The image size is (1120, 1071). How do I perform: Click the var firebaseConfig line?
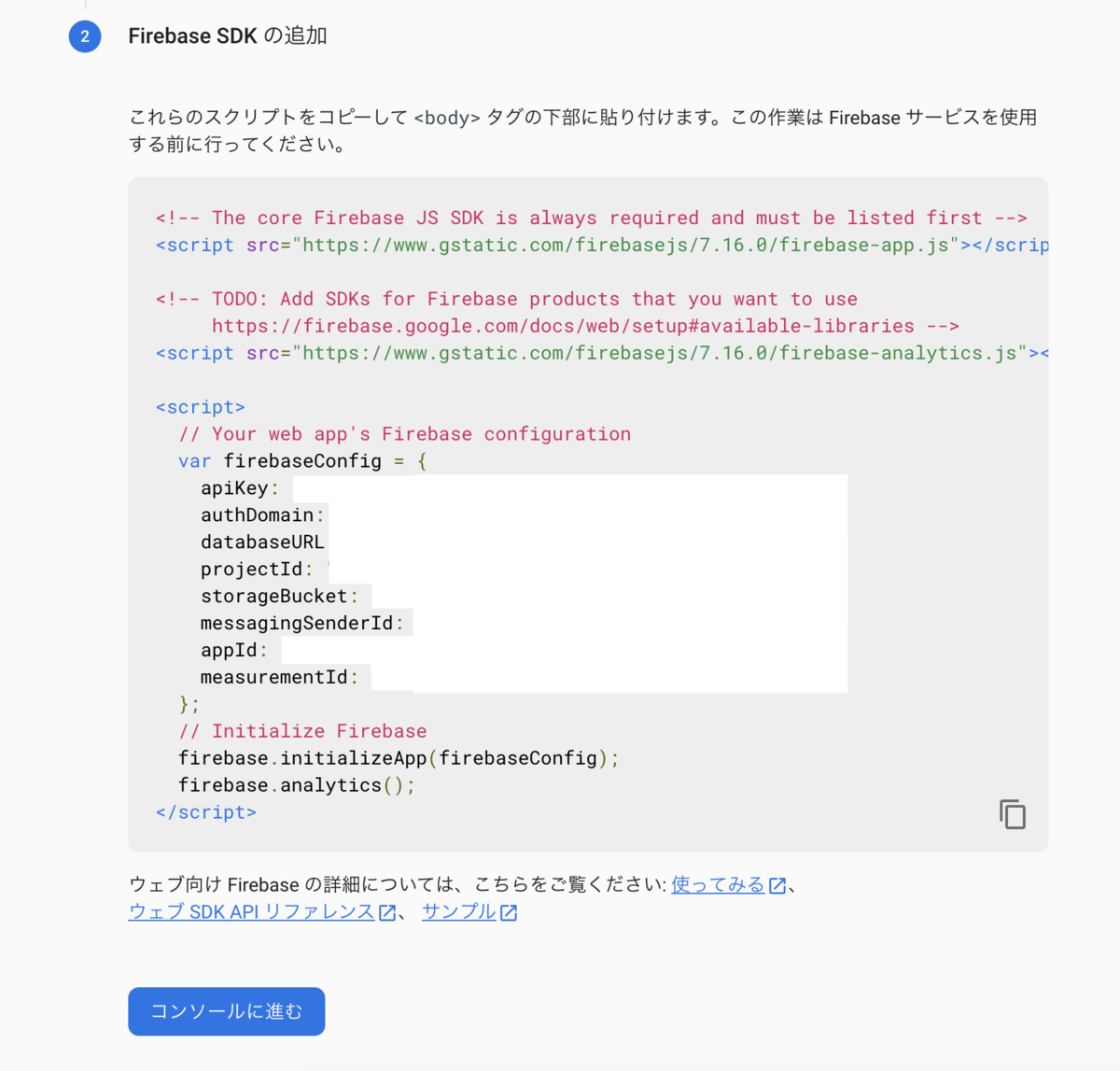click(x=302, y=461)
